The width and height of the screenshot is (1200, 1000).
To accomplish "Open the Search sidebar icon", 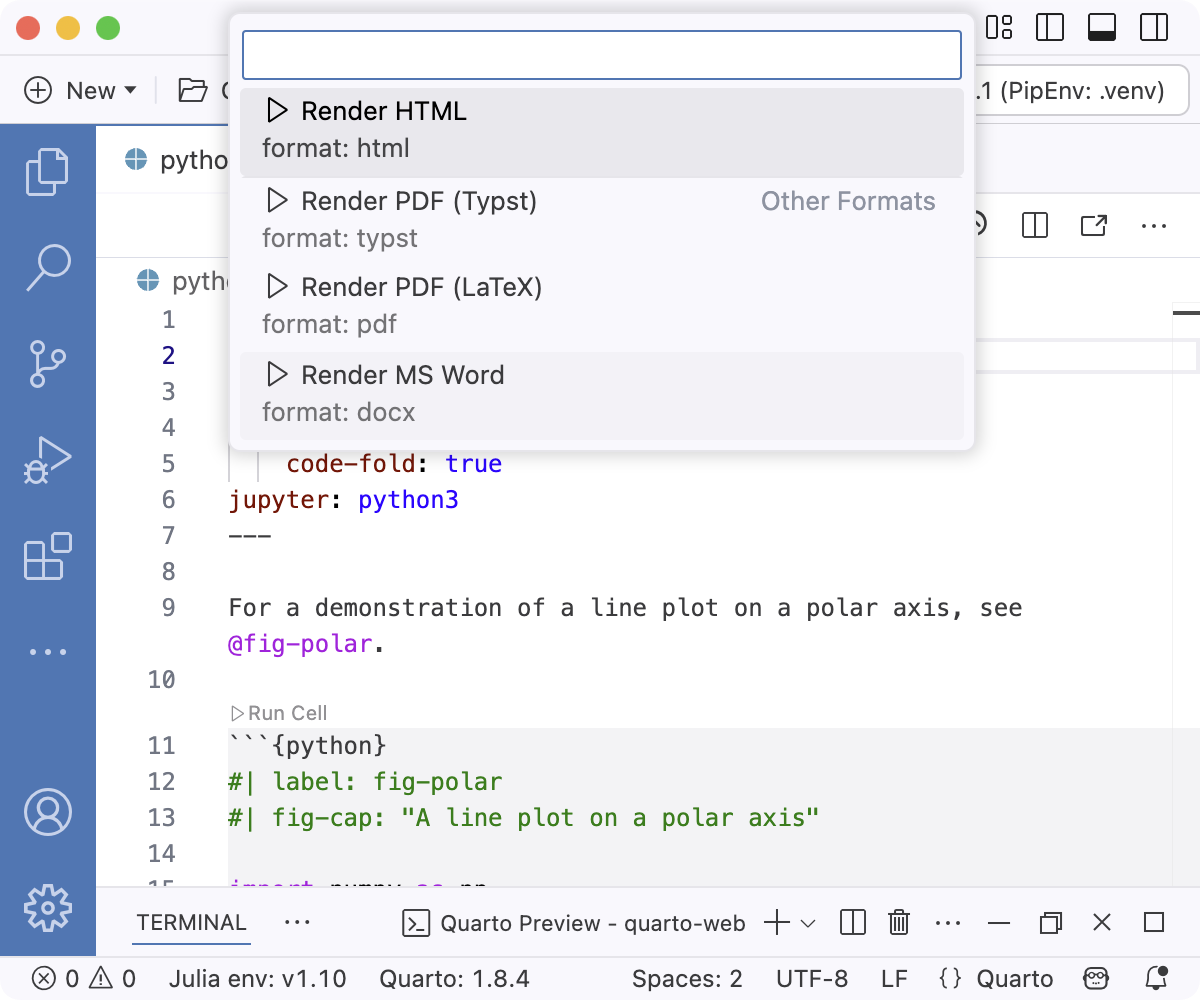I will click(x=47, y=268).
